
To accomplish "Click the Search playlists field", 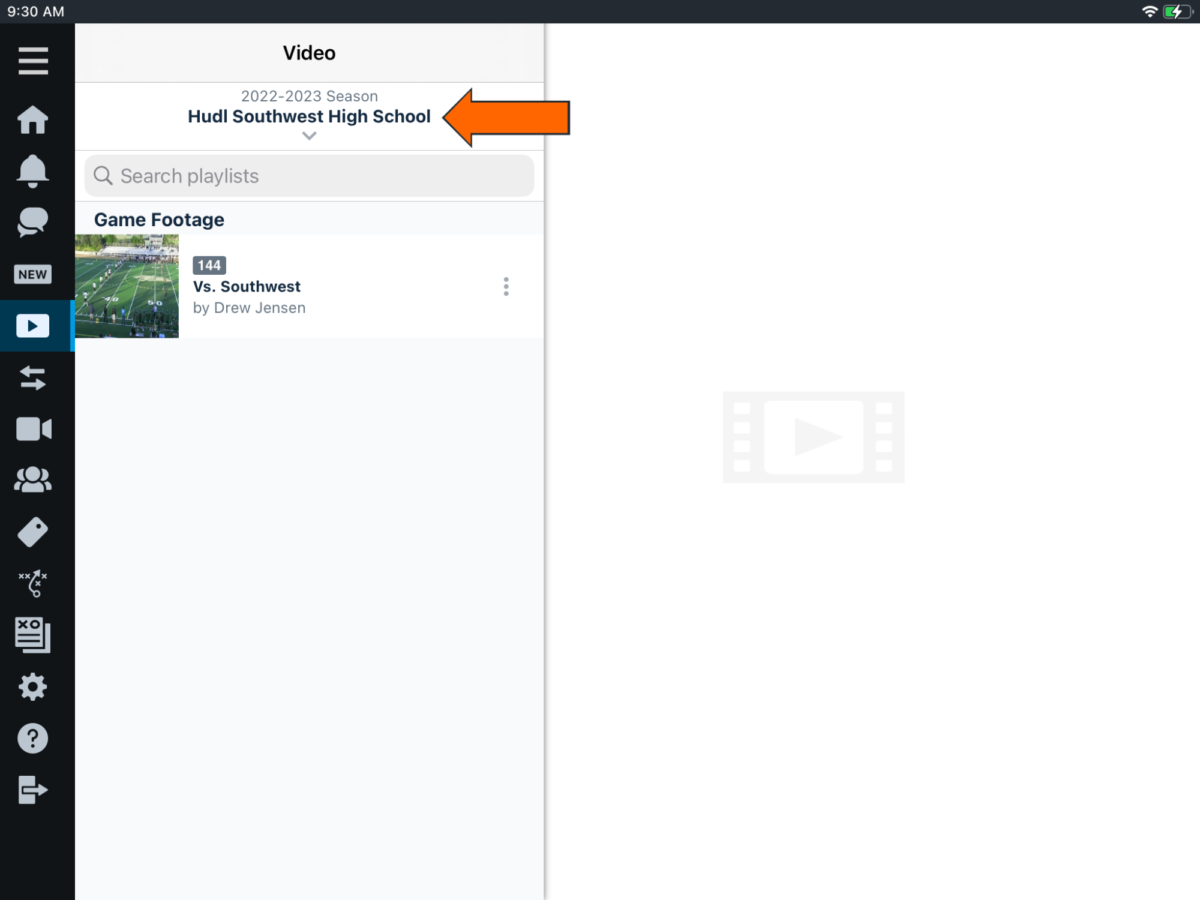I will pos(309,175).
